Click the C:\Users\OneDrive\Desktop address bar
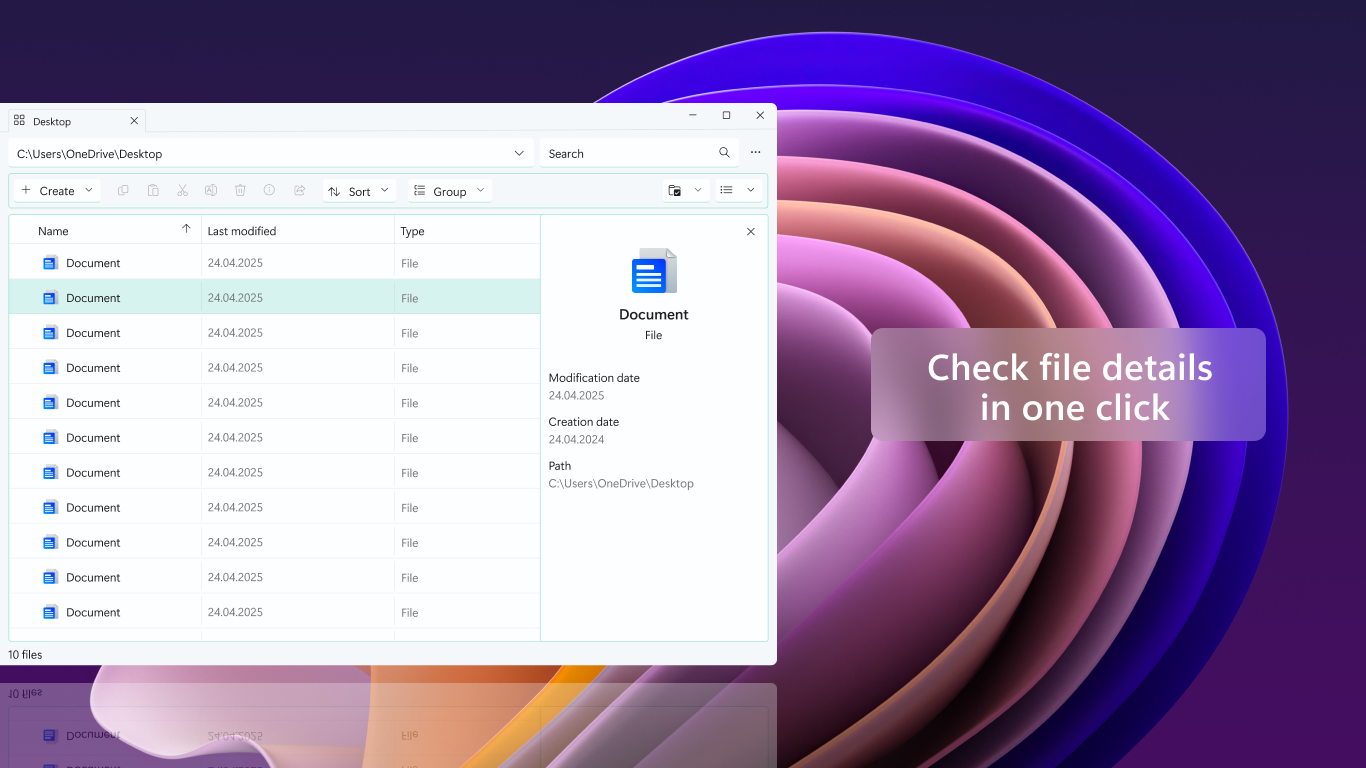1366x768 pixels. pos(271,153)
